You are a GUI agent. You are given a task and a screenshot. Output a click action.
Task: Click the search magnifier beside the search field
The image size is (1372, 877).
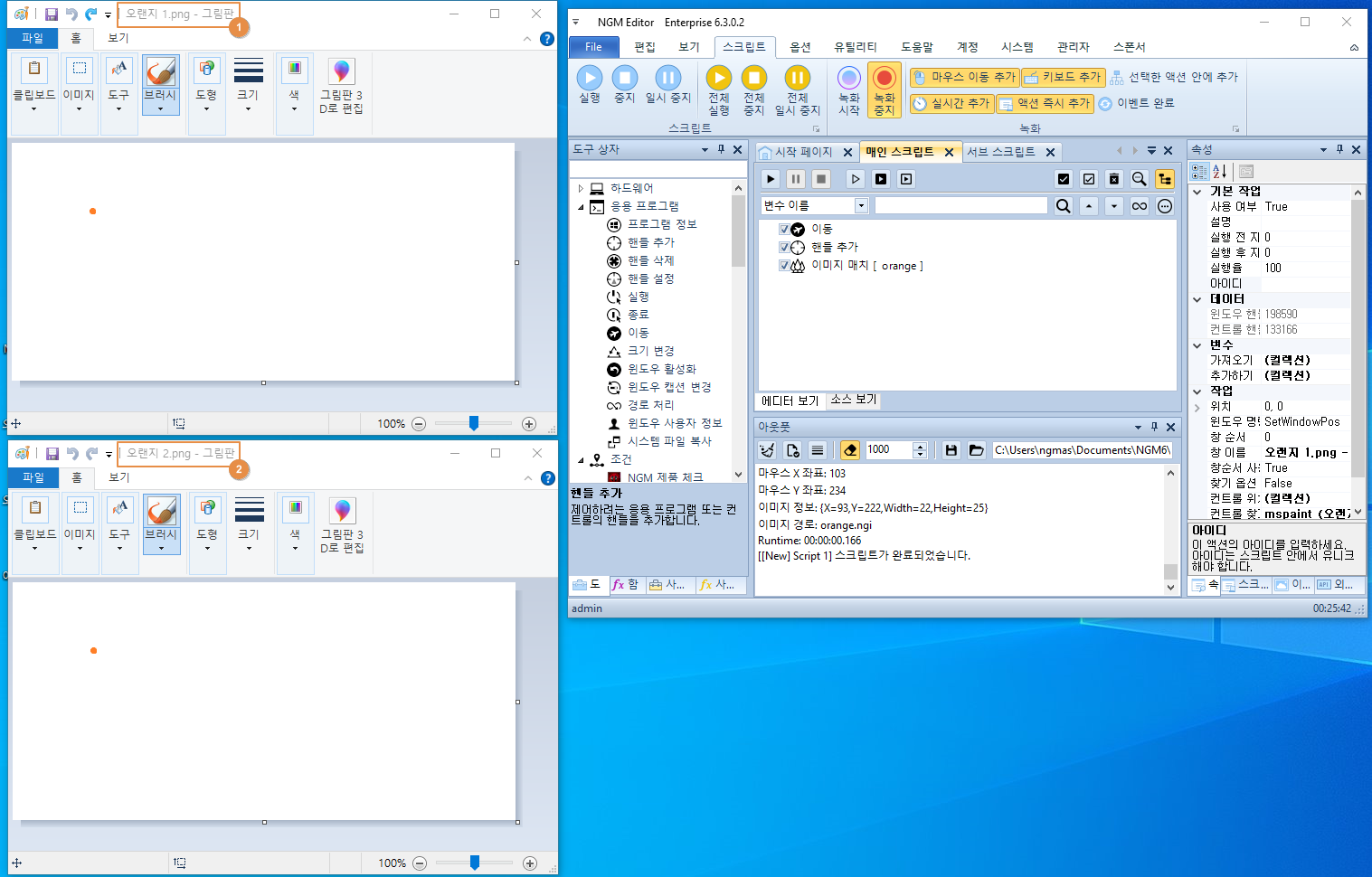coord(1064,206)
